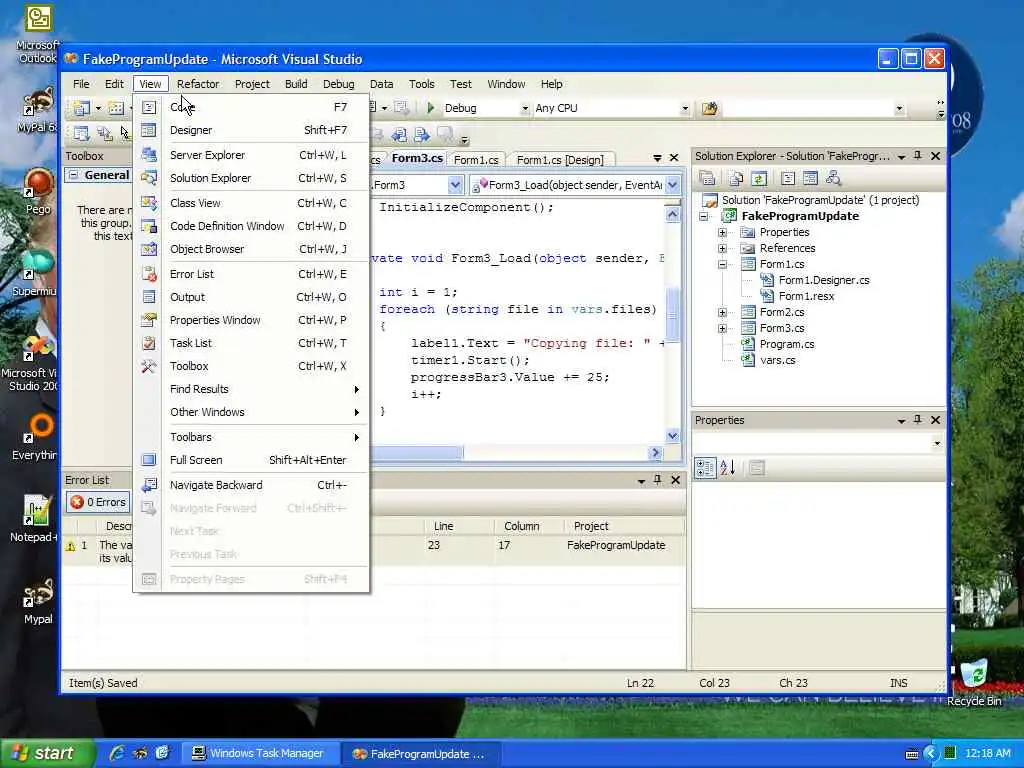Open the Build menu

click(x=296, y=84)
